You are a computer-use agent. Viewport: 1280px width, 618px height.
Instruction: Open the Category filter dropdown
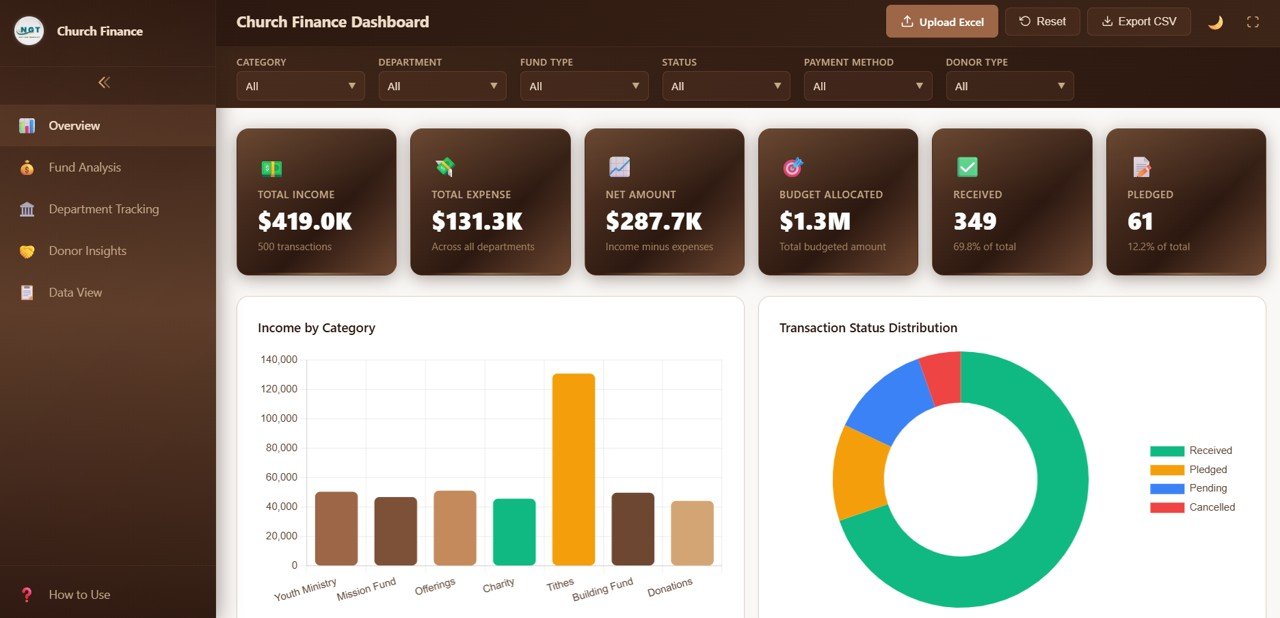pyautogui.click(x=300, y=86)
